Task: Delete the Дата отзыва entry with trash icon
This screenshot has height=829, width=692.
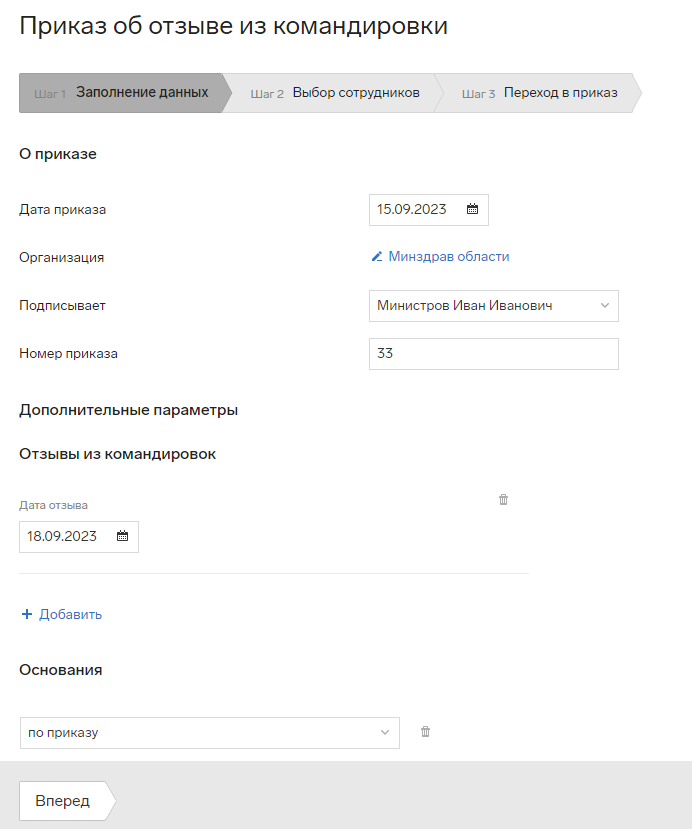Action: [x=503, y=499]
